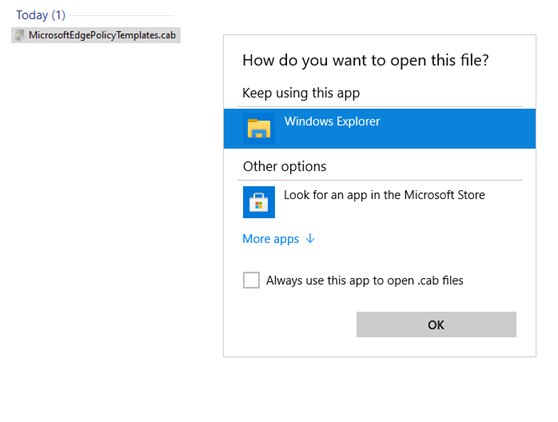Open the More apps link
The height and width of the screenshot is (422, 558).
(x=271, y=239)
